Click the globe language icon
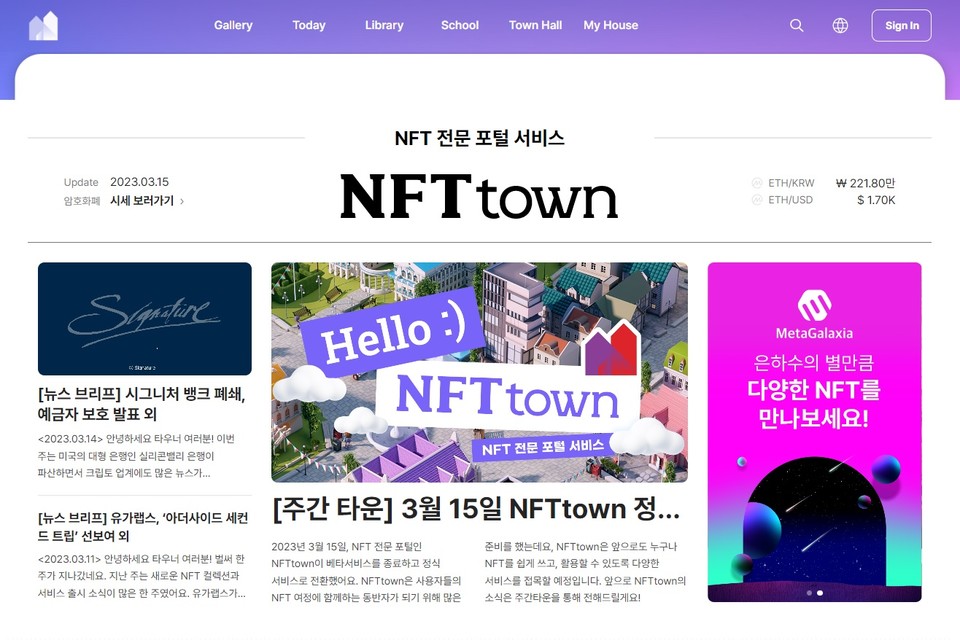960x640 pixels. click(x=839, y=25)
